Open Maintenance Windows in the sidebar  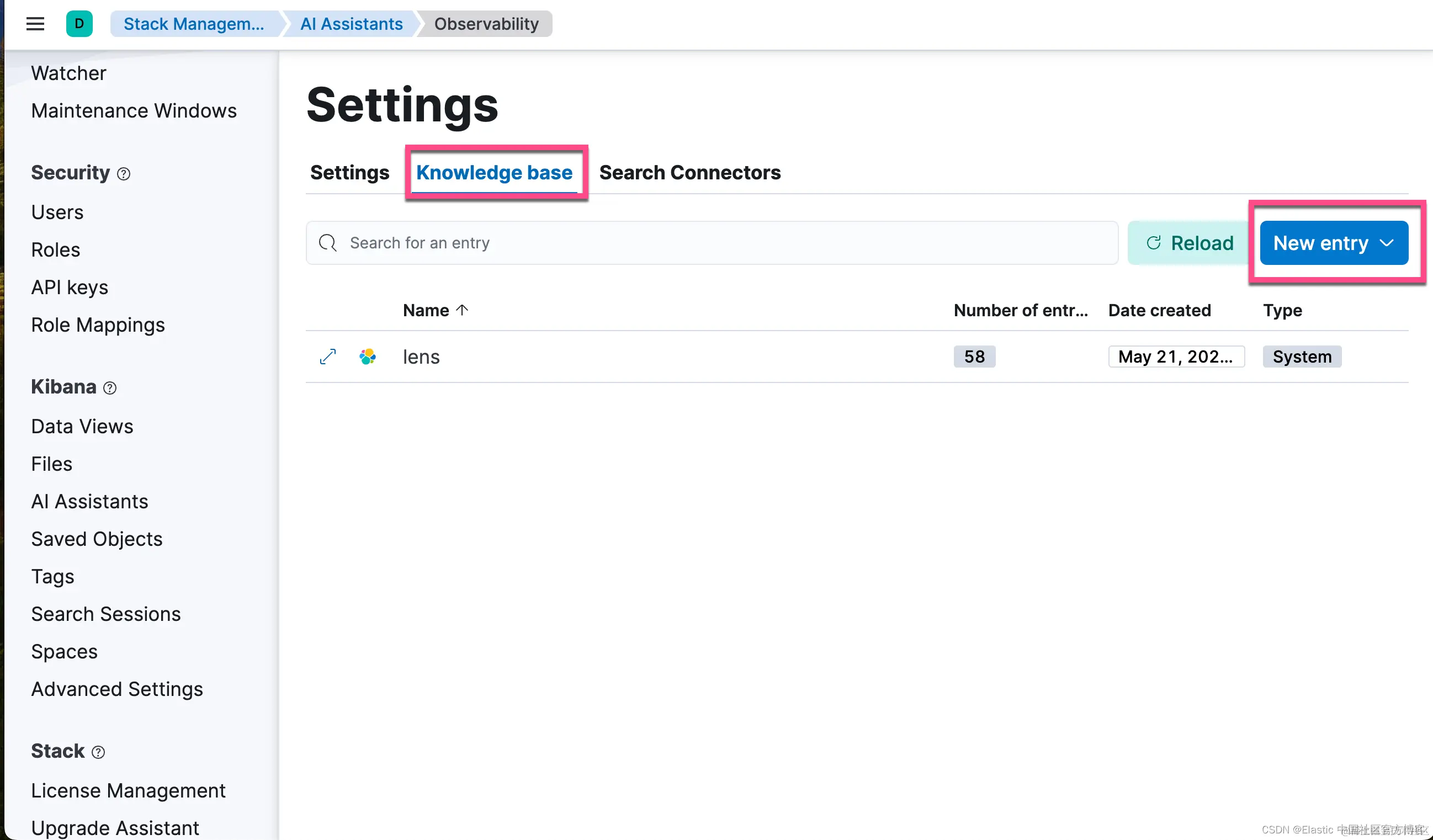click(134, 110)
